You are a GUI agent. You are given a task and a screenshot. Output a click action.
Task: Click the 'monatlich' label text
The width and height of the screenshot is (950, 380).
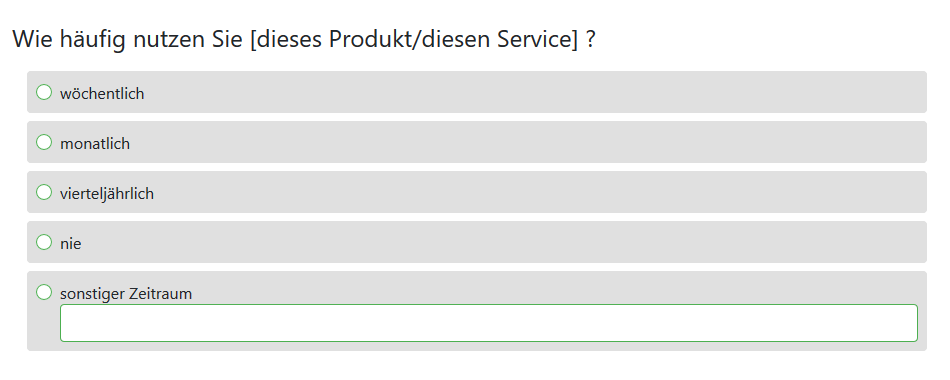pyautogui.click(x=95, y=144)
